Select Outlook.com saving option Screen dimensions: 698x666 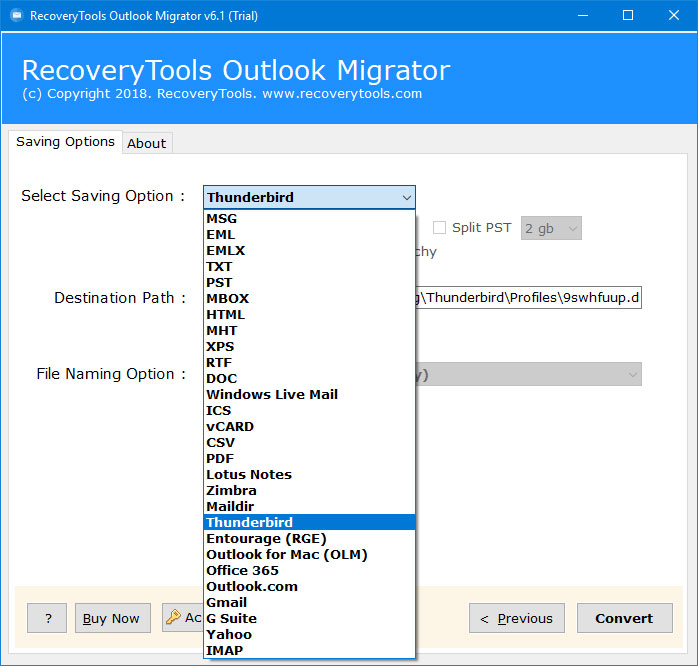[x=309, y=587]
